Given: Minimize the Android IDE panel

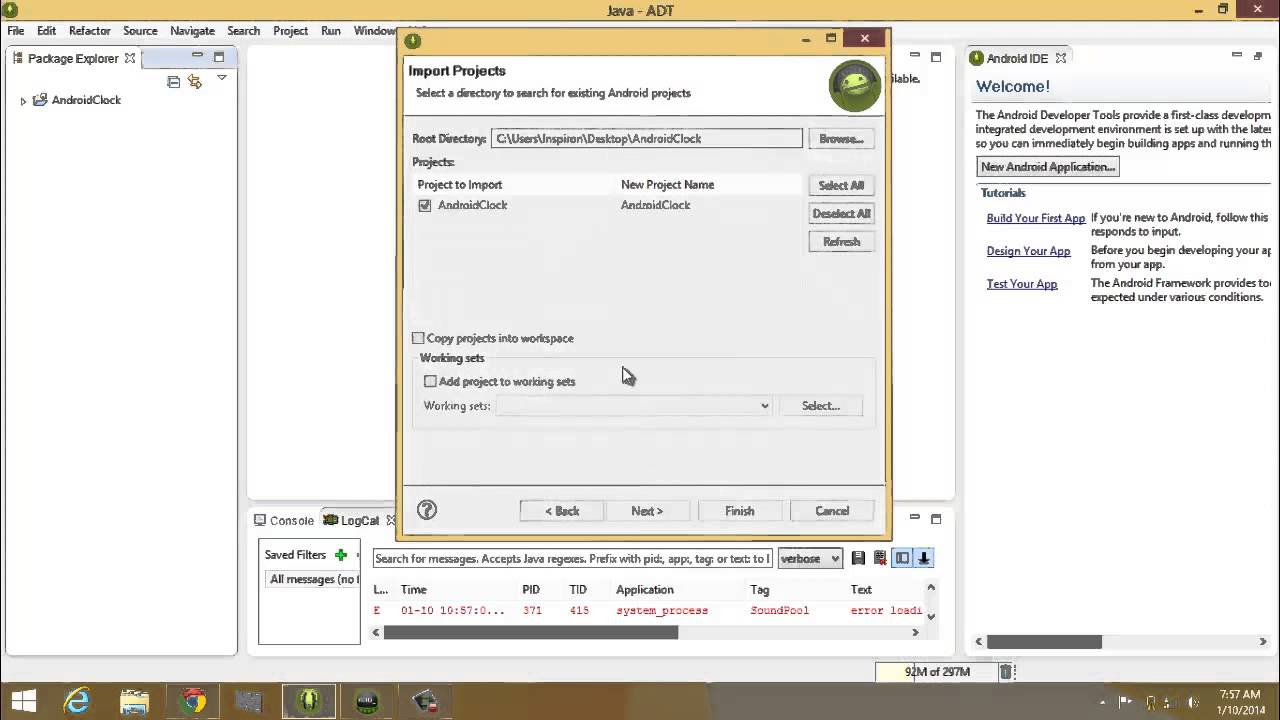Looking at the screenshot, I should click(1237, 57).
